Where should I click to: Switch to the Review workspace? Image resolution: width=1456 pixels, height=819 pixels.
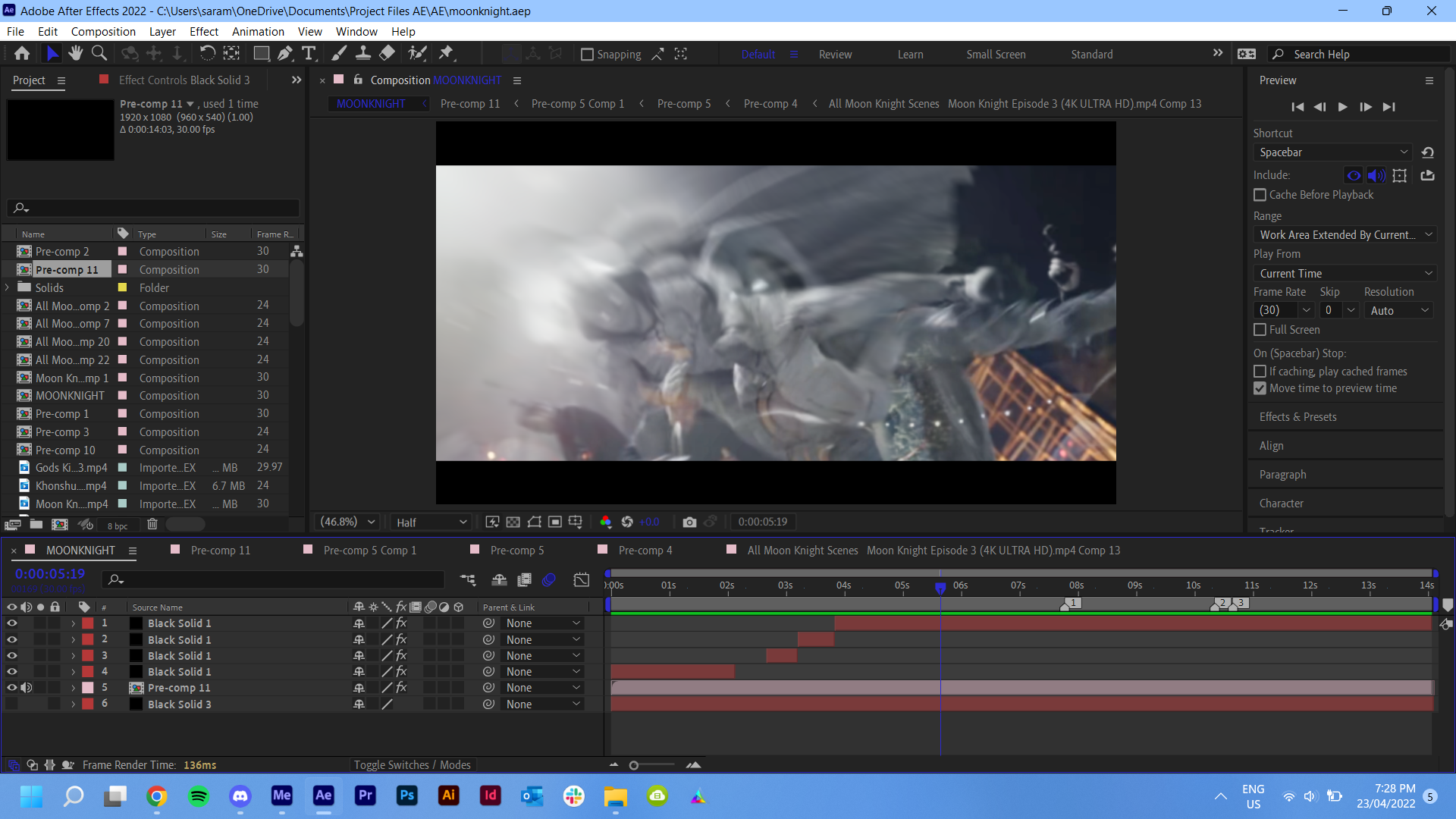click(x=835, y=54)
